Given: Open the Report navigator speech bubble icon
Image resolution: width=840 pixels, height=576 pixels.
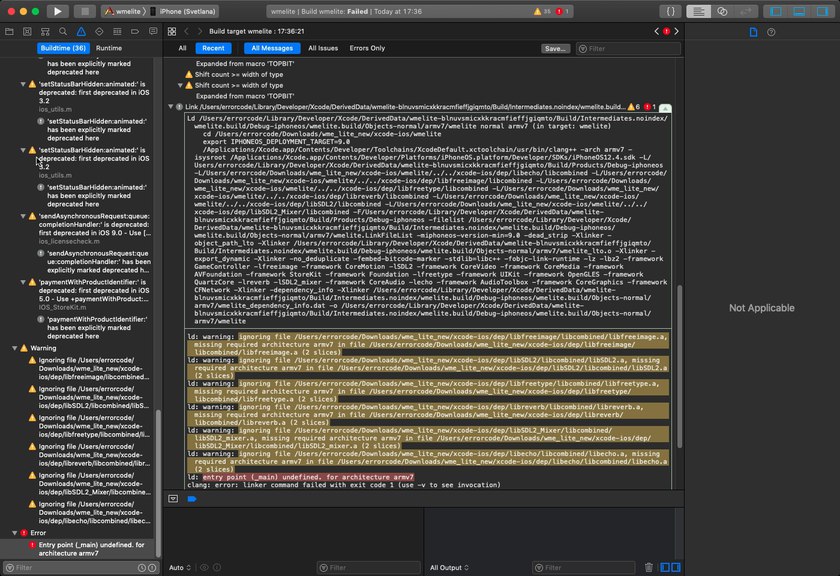Looking at the screenshot, I should coord(153,32).
